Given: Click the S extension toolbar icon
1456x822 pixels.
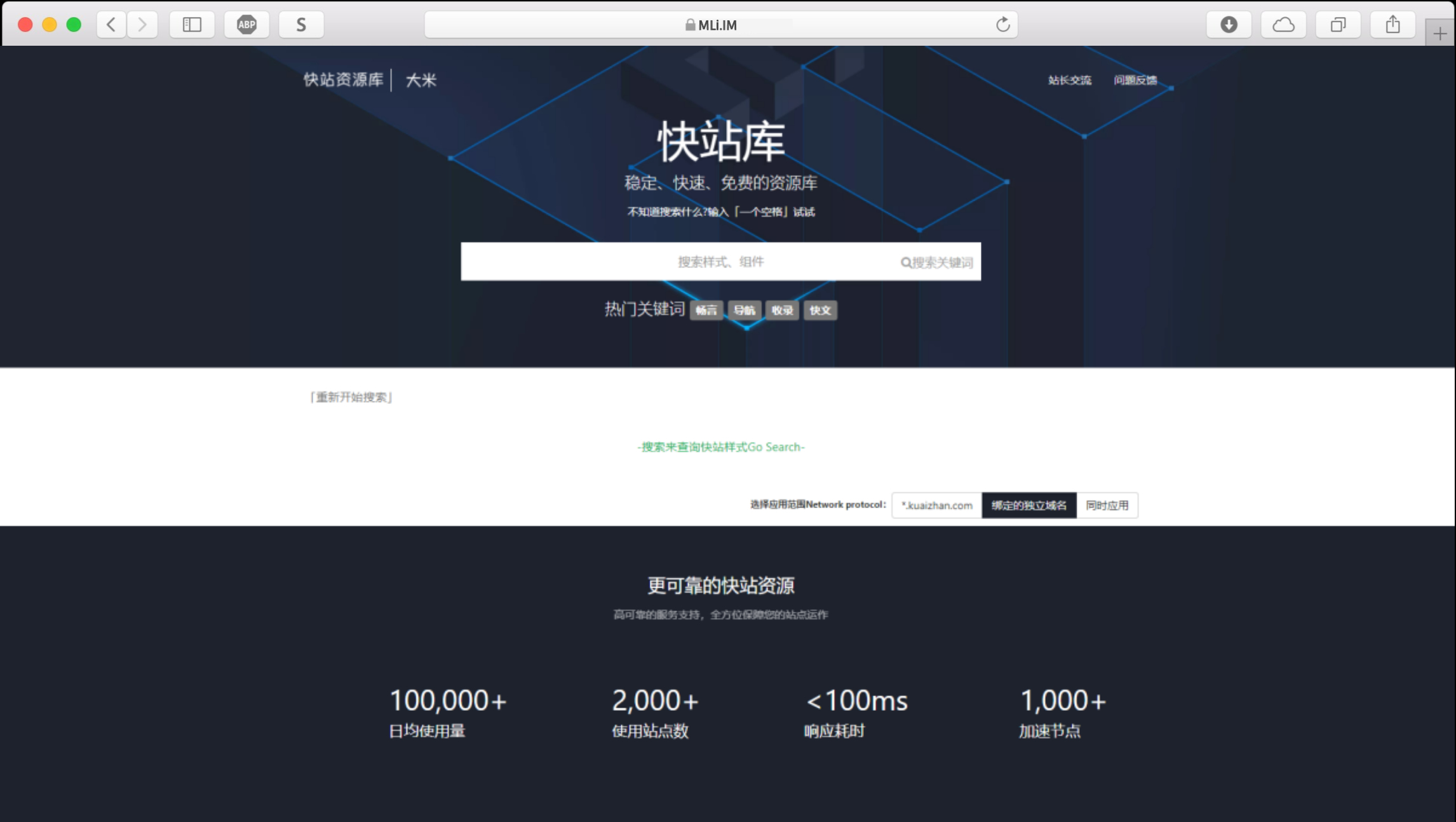Looking at the screenshot, I should (301, 25).
